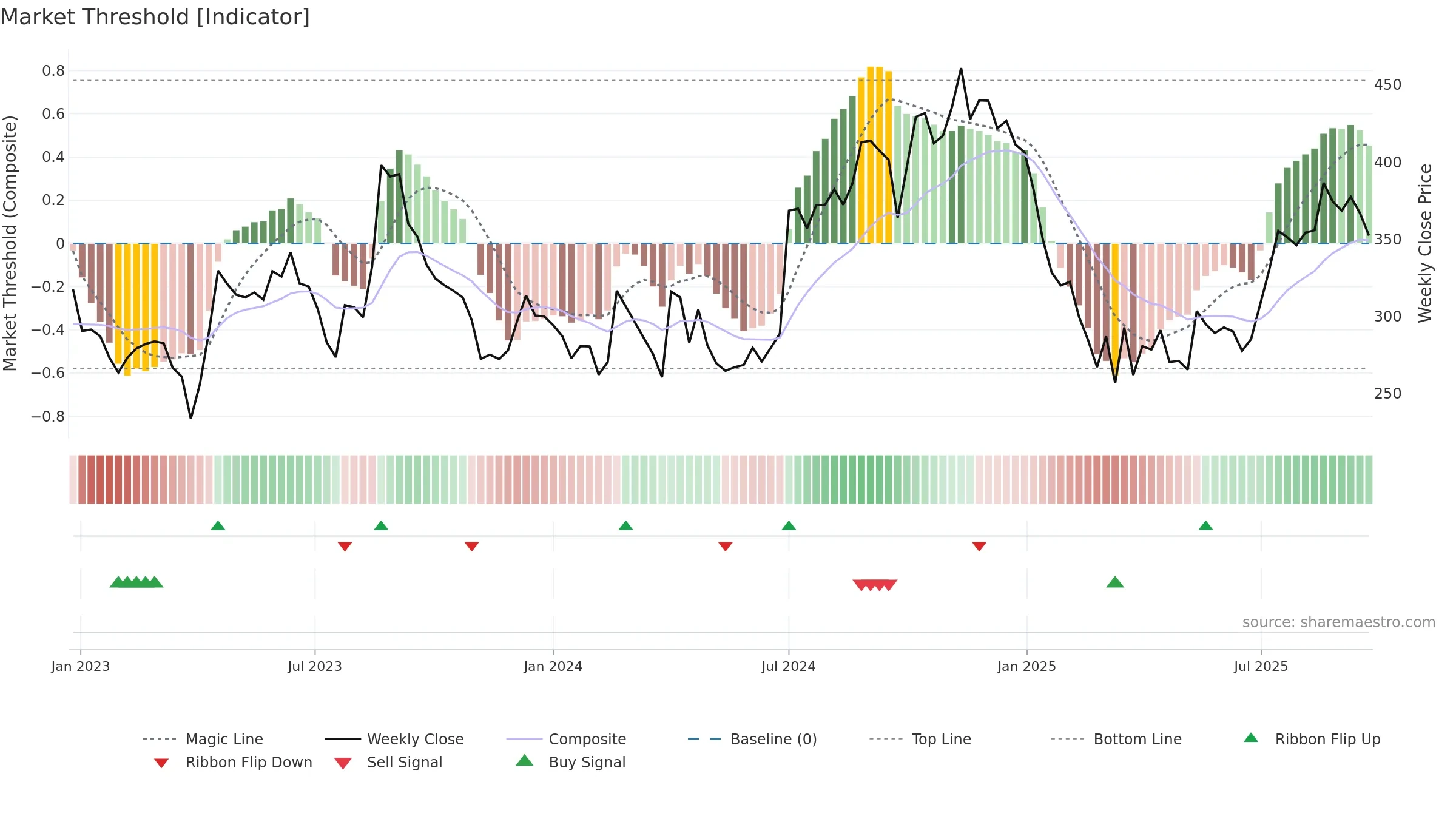Toggle the Magic Line legend entry
Screen dimensions: 1456x819
[x=203, y=739]
